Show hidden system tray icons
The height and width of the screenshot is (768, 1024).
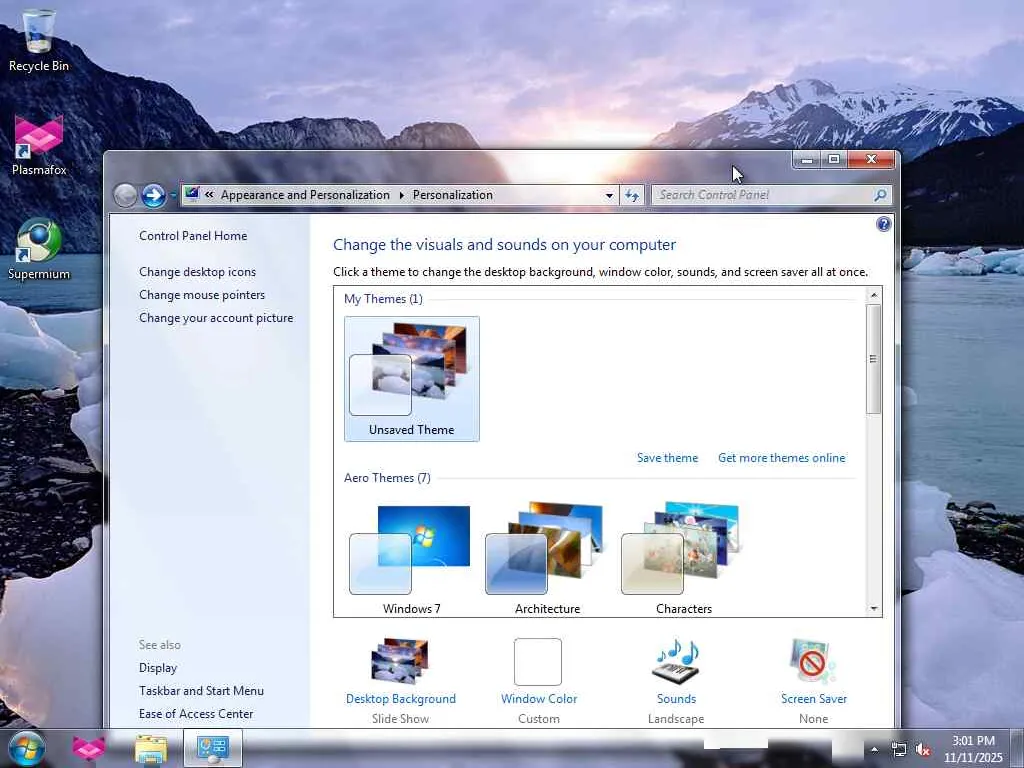pos(874,749)
